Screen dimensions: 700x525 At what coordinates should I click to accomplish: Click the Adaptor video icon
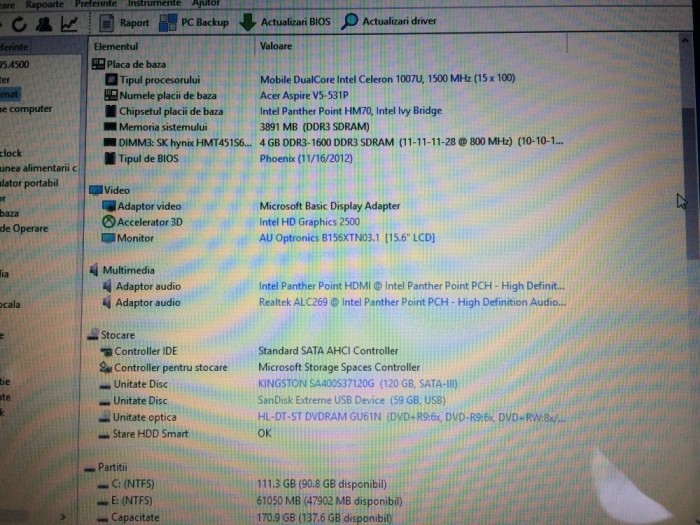click(108, 206)
